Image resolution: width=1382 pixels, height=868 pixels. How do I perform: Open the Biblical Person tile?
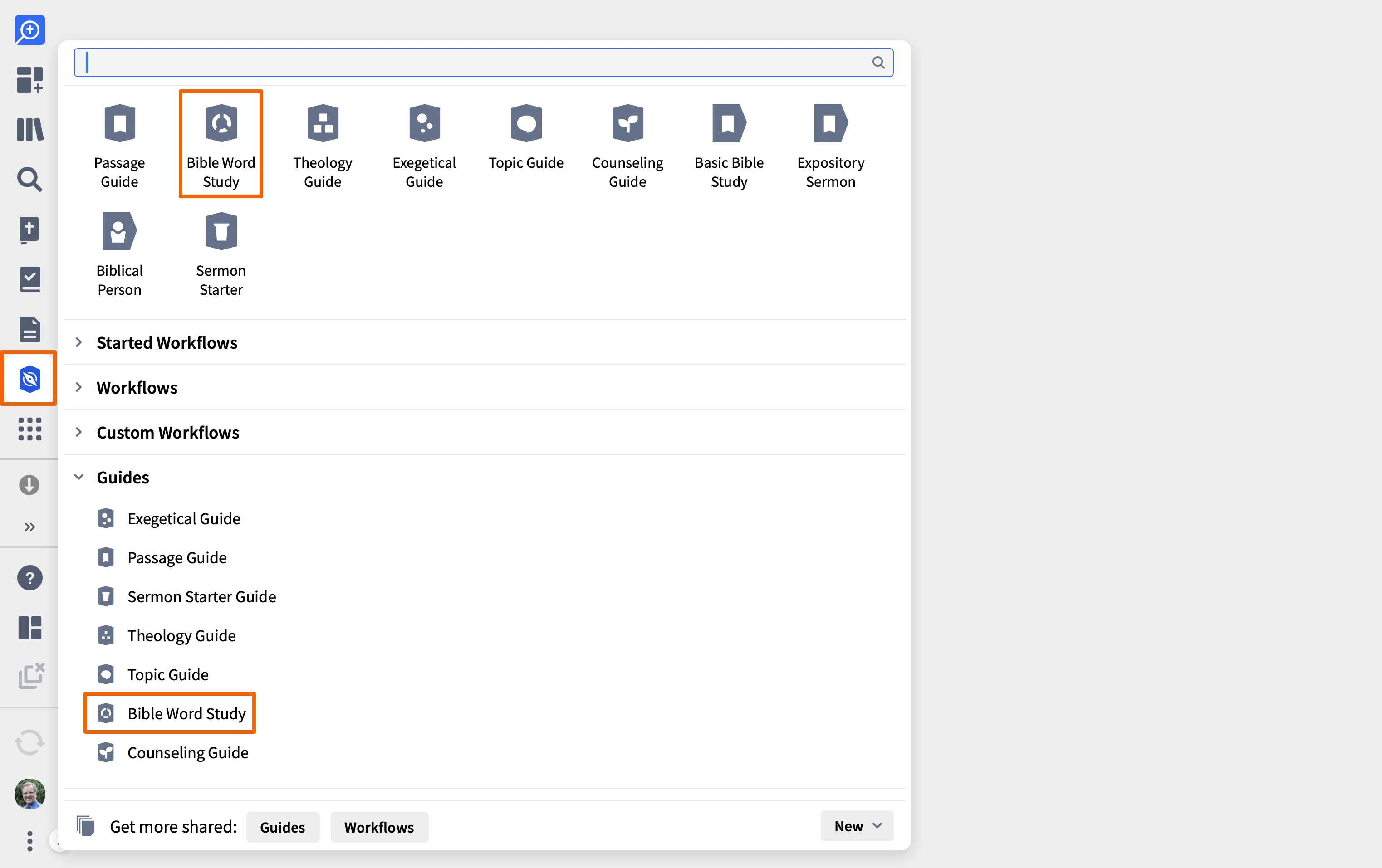[x=119, y=253]
